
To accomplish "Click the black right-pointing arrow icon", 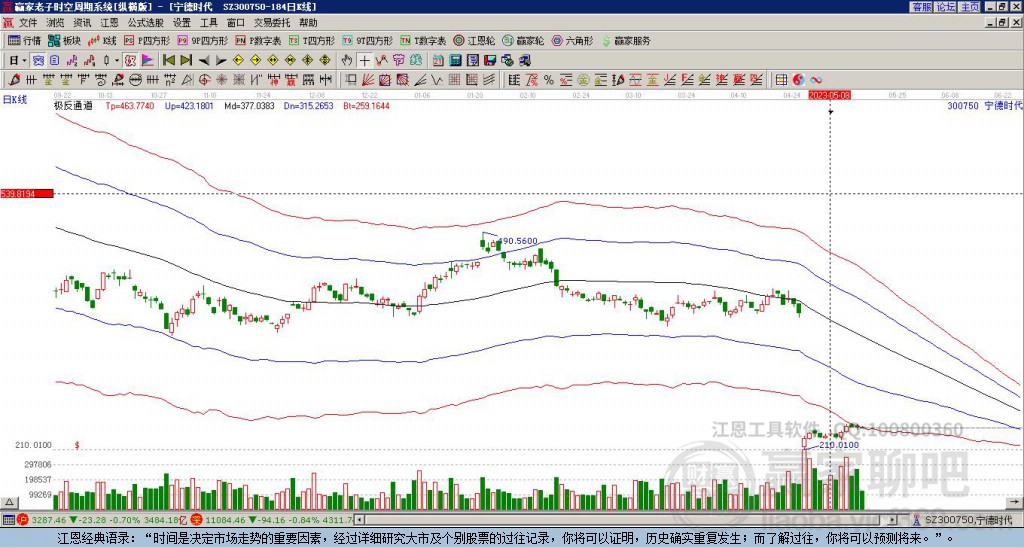I will pyautogui.click(x=221, y=61).
